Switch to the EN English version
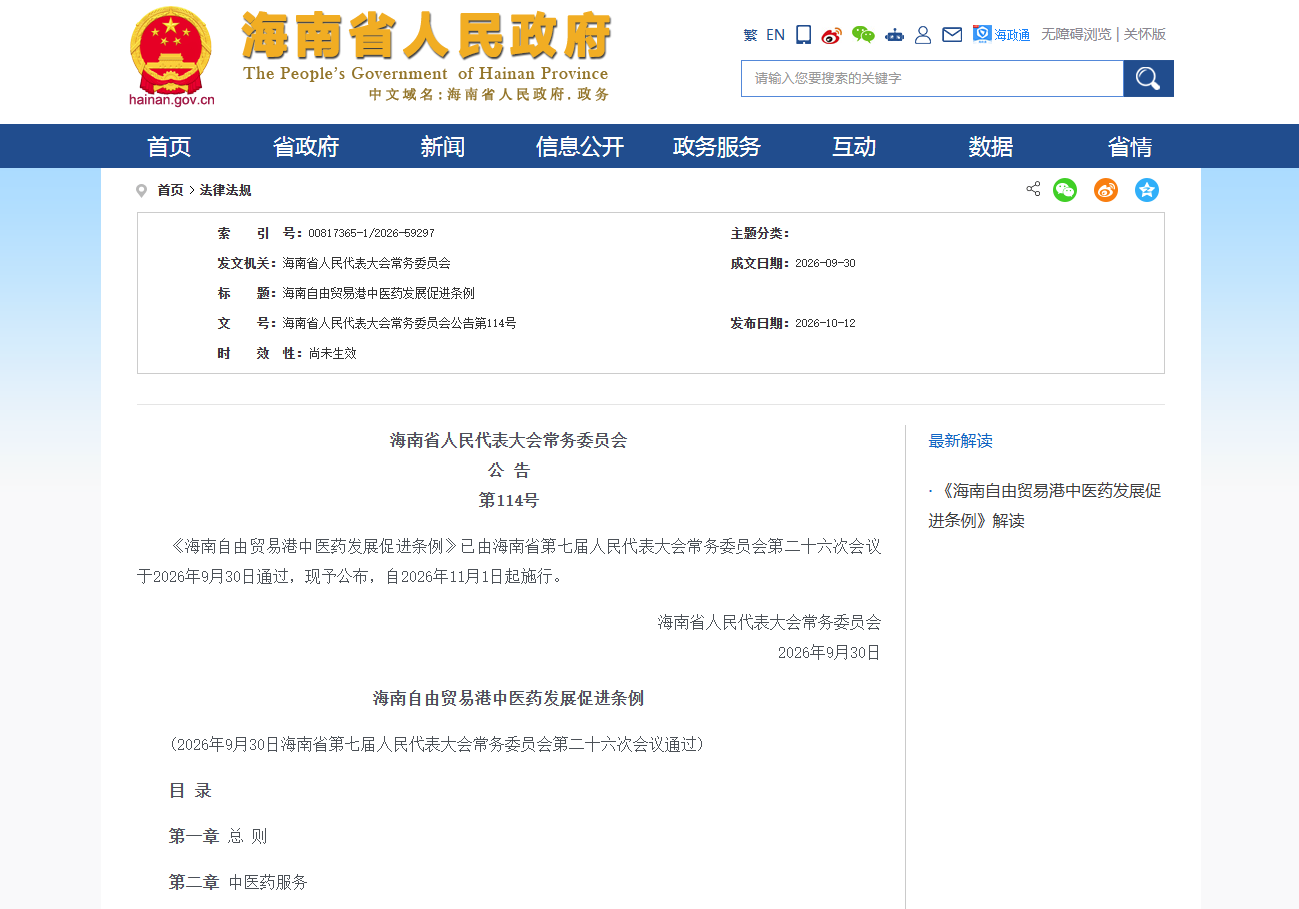1299x909 pixels. coord(775,35)
